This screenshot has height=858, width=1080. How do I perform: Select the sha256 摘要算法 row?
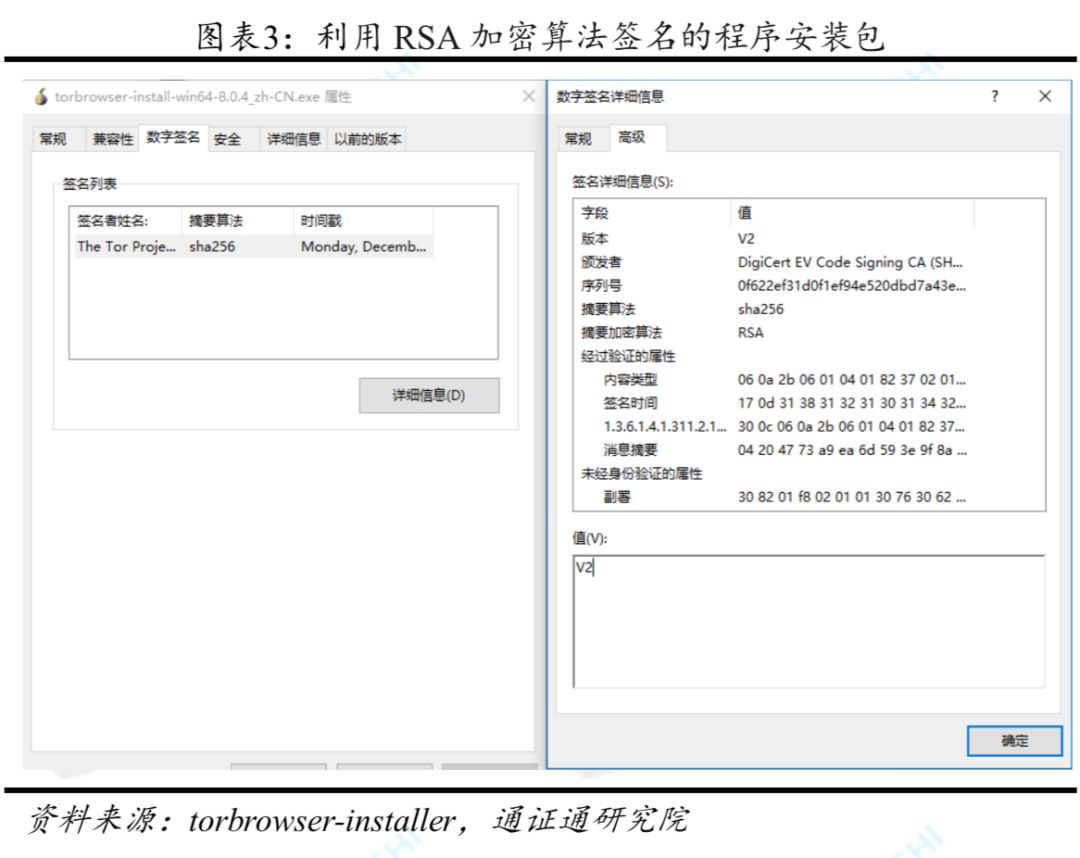click(x=700, y=309)
